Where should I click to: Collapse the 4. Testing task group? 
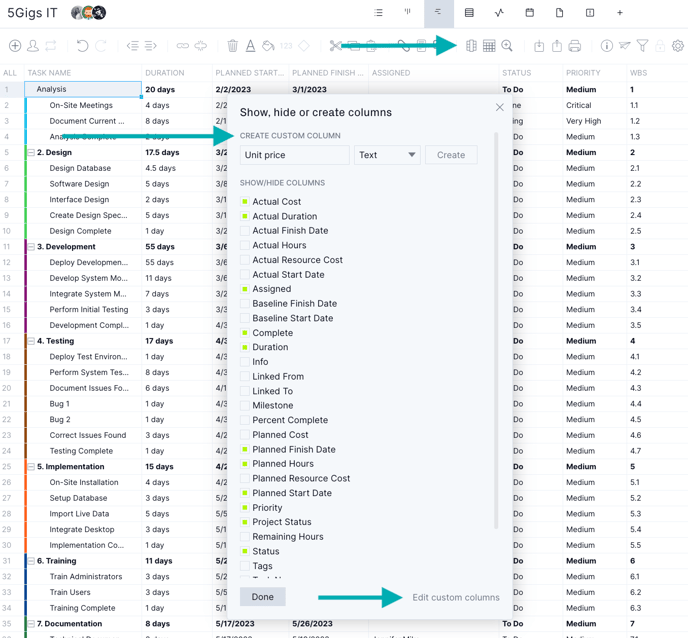coord(31,341)
